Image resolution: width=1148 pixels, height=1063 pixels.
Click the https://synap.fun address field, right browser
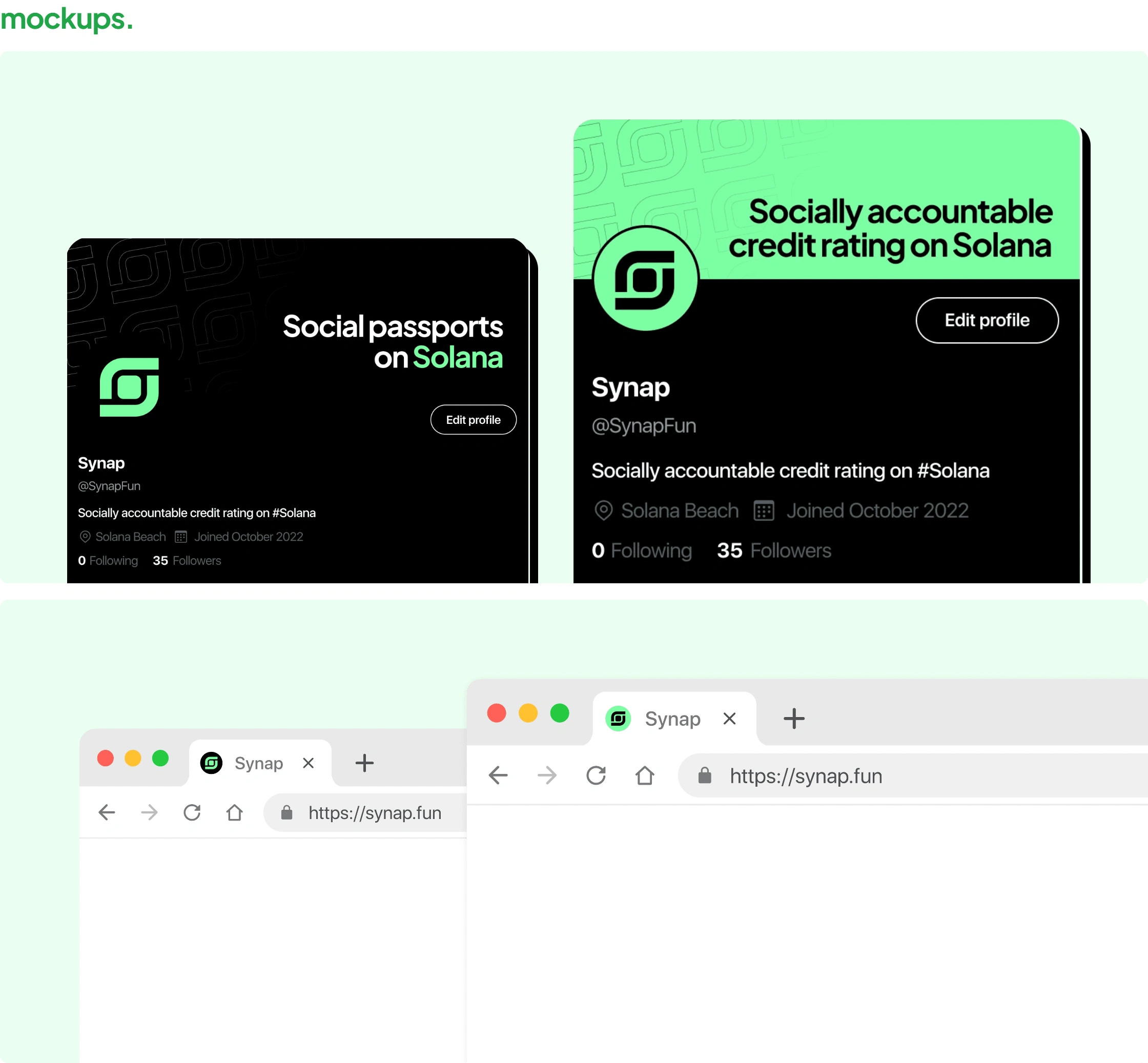click(913, 776)
